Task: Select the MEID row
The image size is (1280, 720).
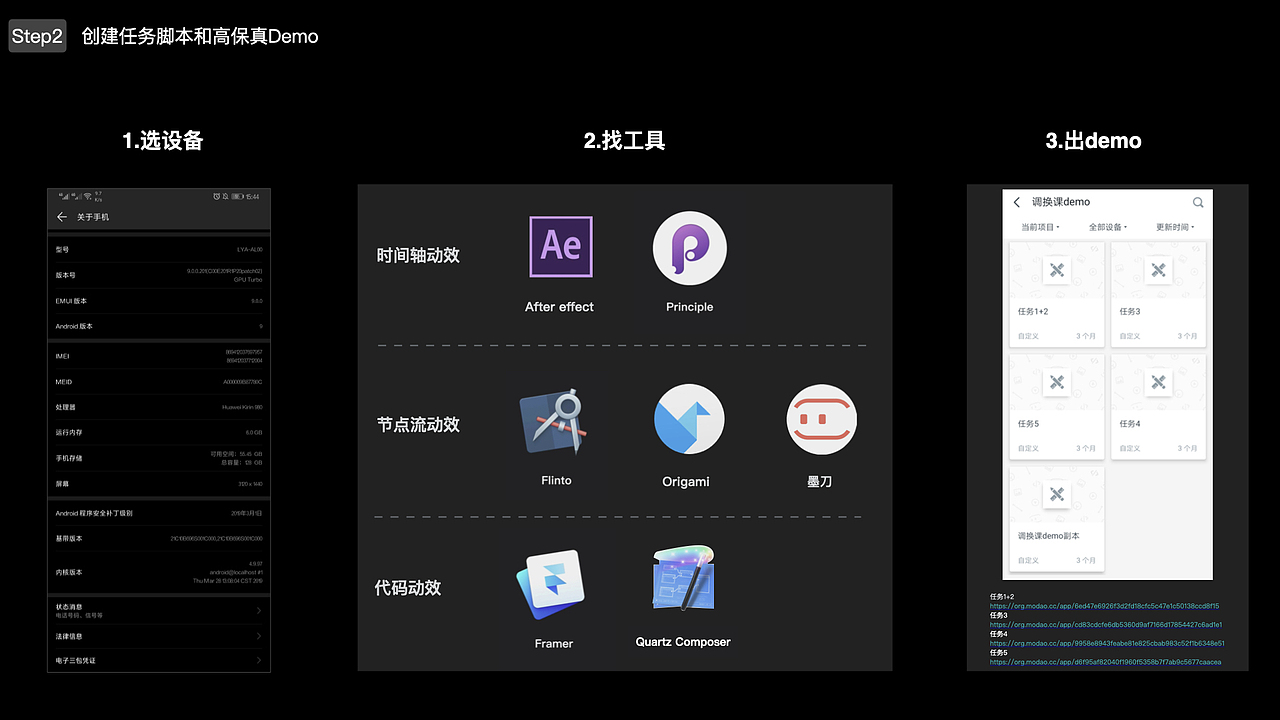Action: (159, 382)
